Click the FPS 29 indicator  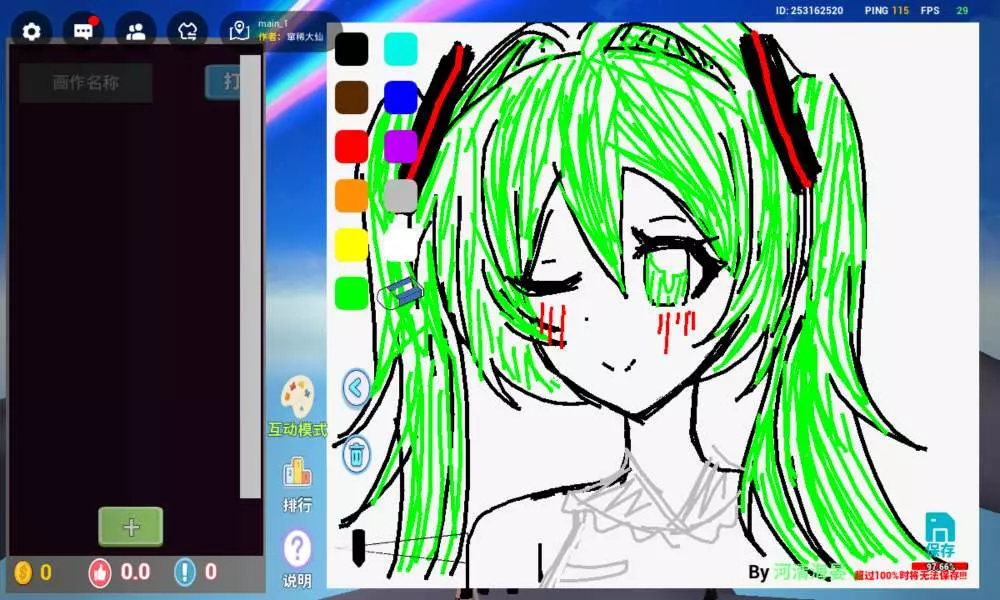(945, 10)
